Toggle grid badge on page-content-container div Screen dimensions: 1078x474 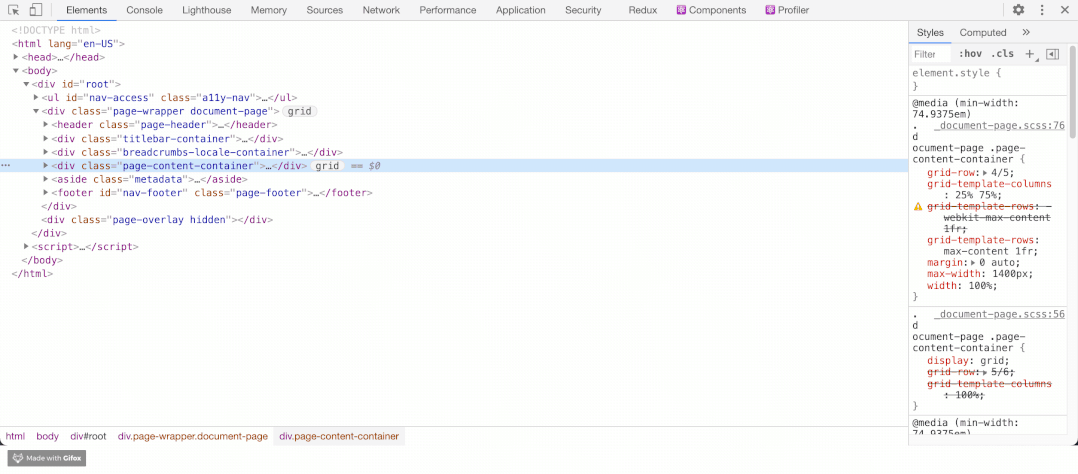pos(327,166)
